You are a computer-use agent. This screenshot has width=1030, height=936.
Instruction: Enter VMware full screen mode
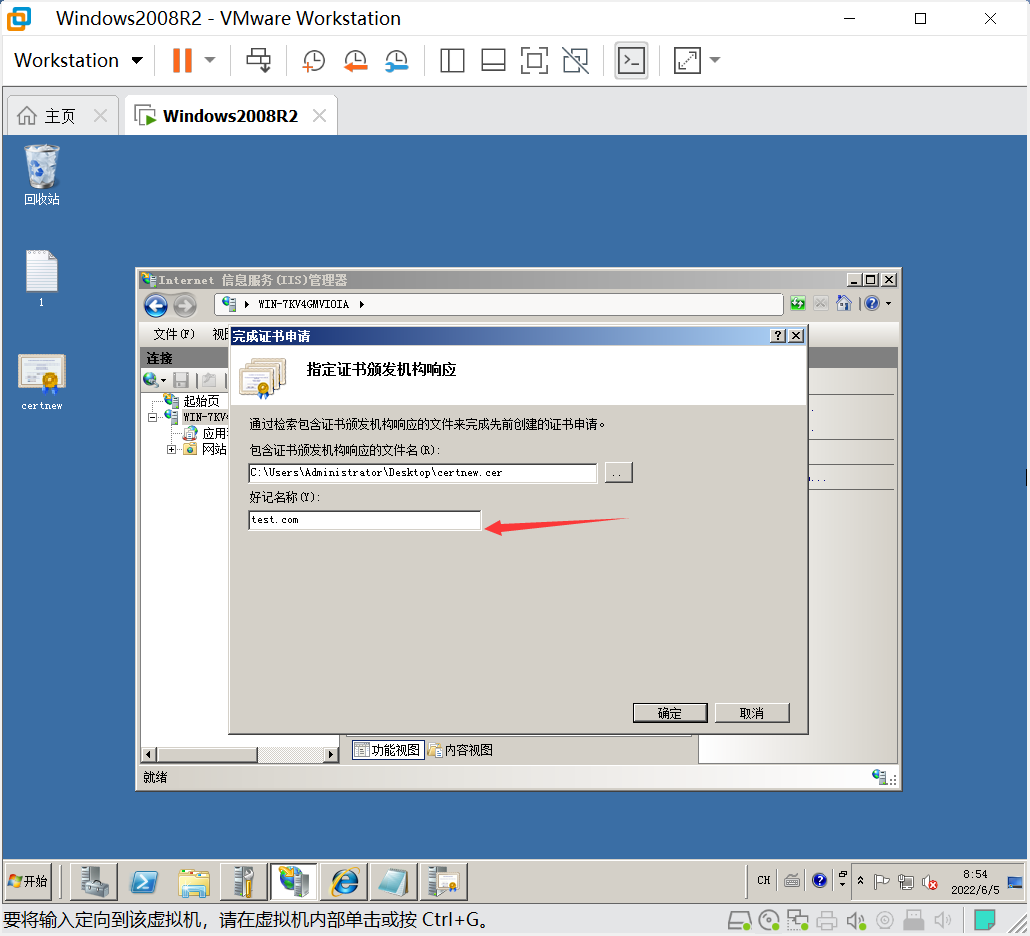(x=534, y=60)
